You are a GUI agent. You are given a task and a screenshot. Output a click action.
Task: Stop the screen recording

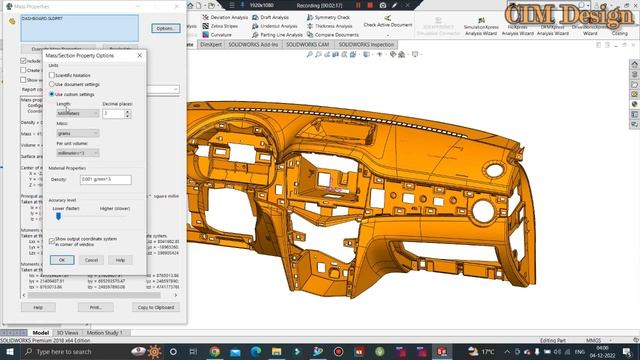(370, 5)
